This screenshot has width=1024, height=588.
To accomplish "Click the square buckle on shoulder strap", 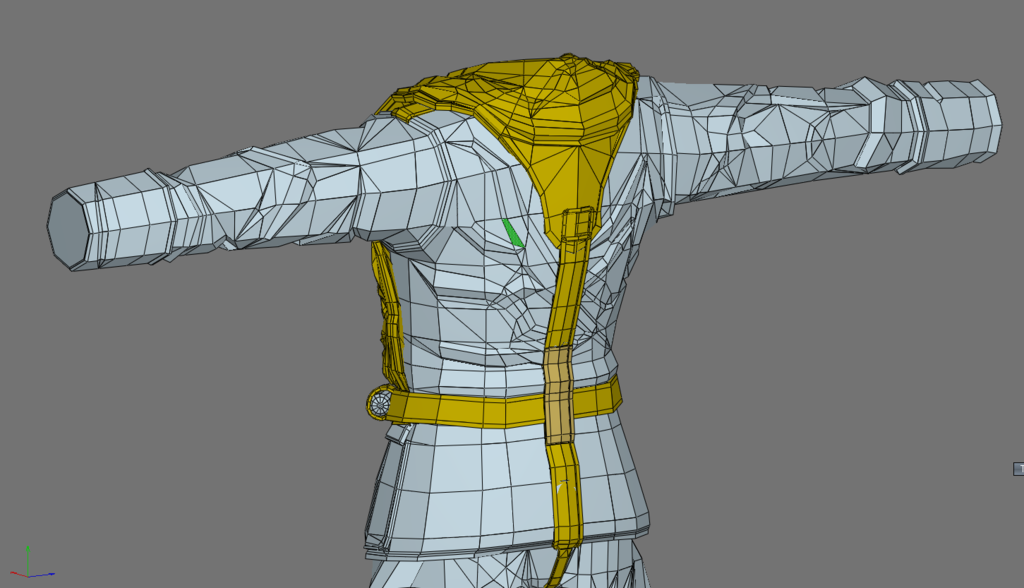I will (x=578, y=226).
